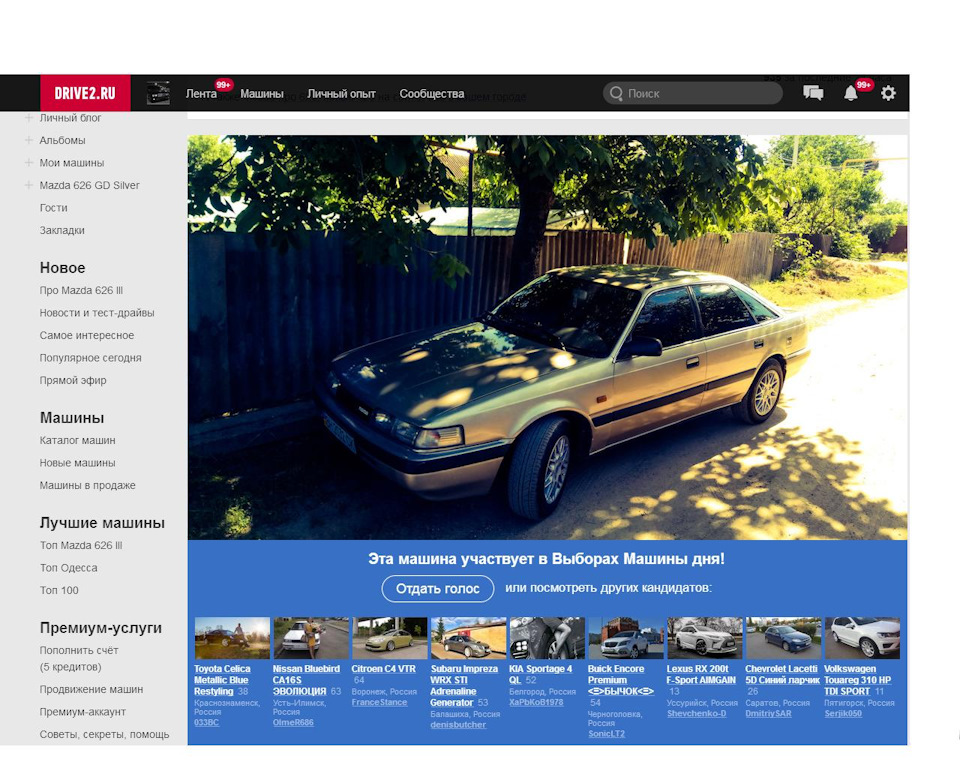Viewport: 960px width, 768px height.
Task: Expand the Mazda 626 GD Silver plus icon
Action: click(x=29, y=185)
